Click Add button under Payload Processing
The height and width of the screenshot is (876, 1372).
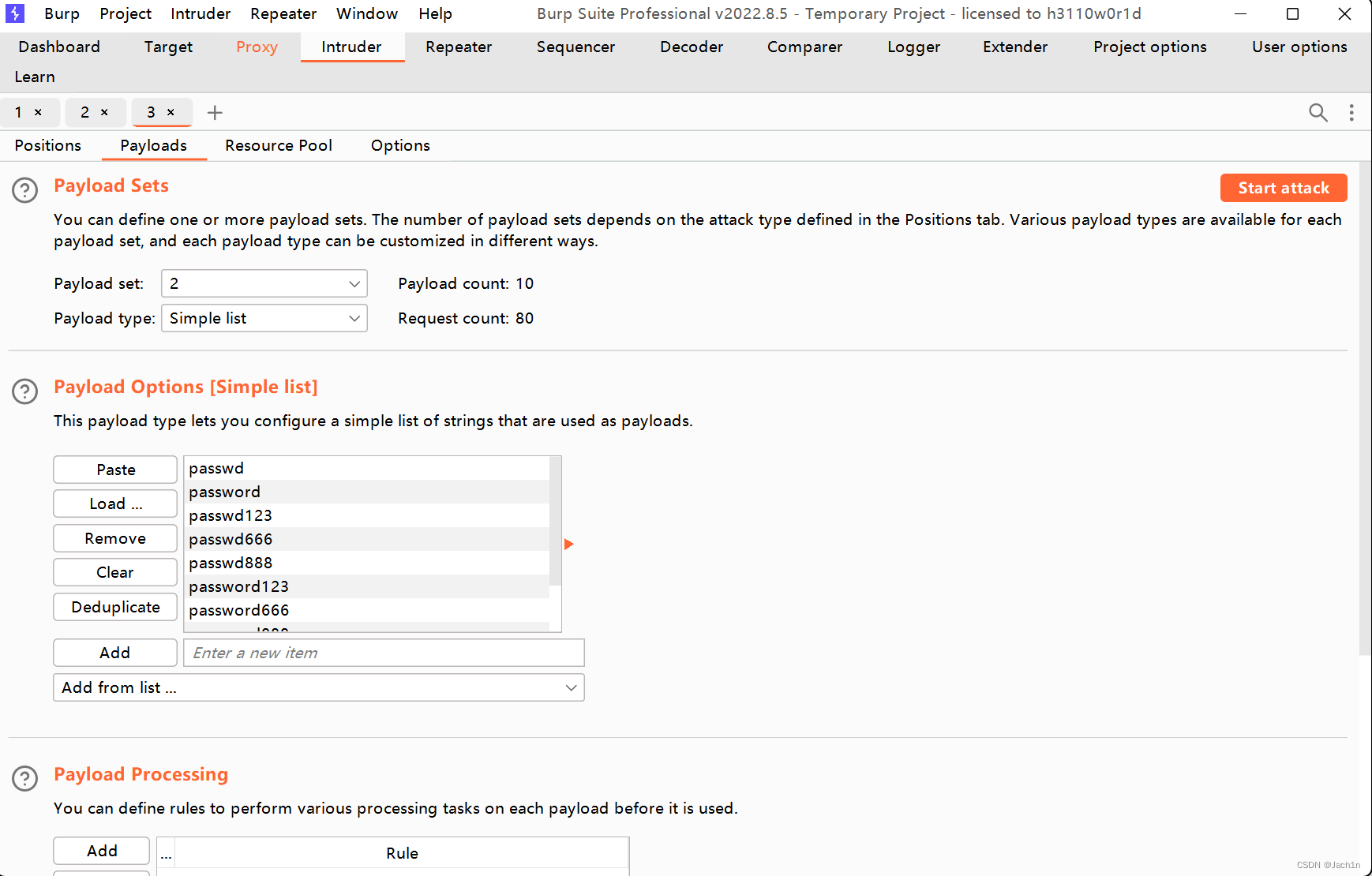coord(102,851)
